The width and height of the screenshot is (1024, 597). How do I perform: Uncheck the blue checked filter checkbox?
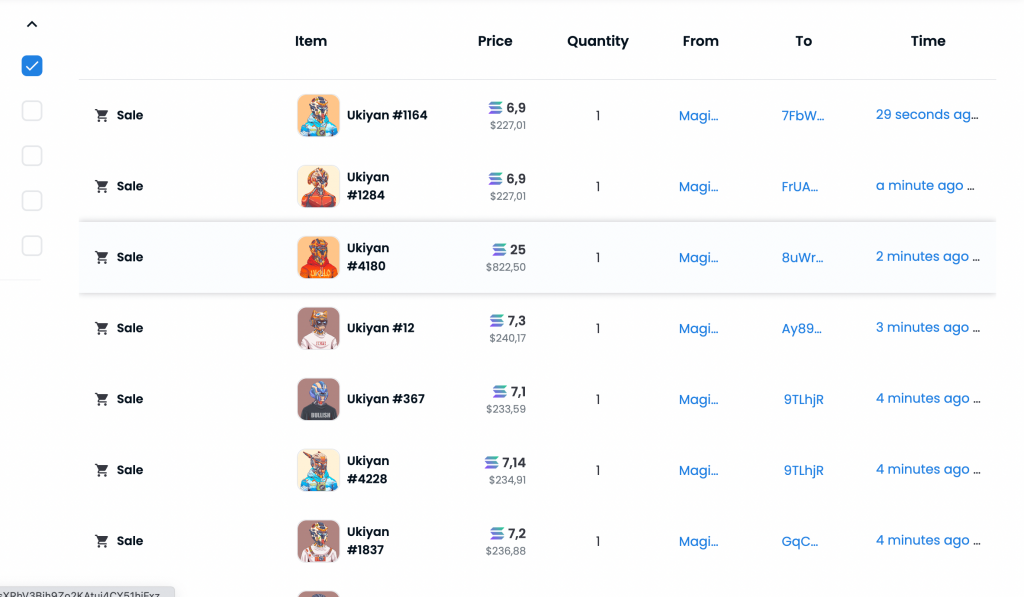click(32, 66)
